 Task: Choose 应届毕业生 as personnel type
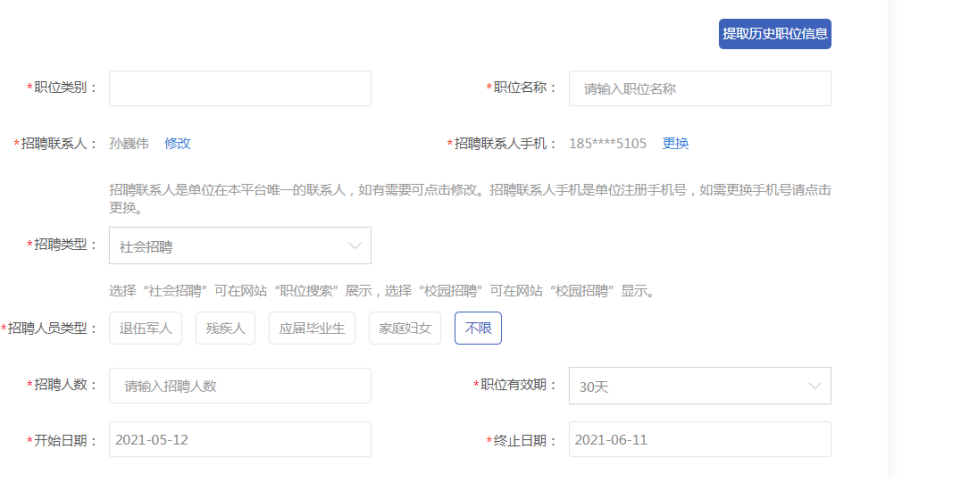(x=312, y=328)
